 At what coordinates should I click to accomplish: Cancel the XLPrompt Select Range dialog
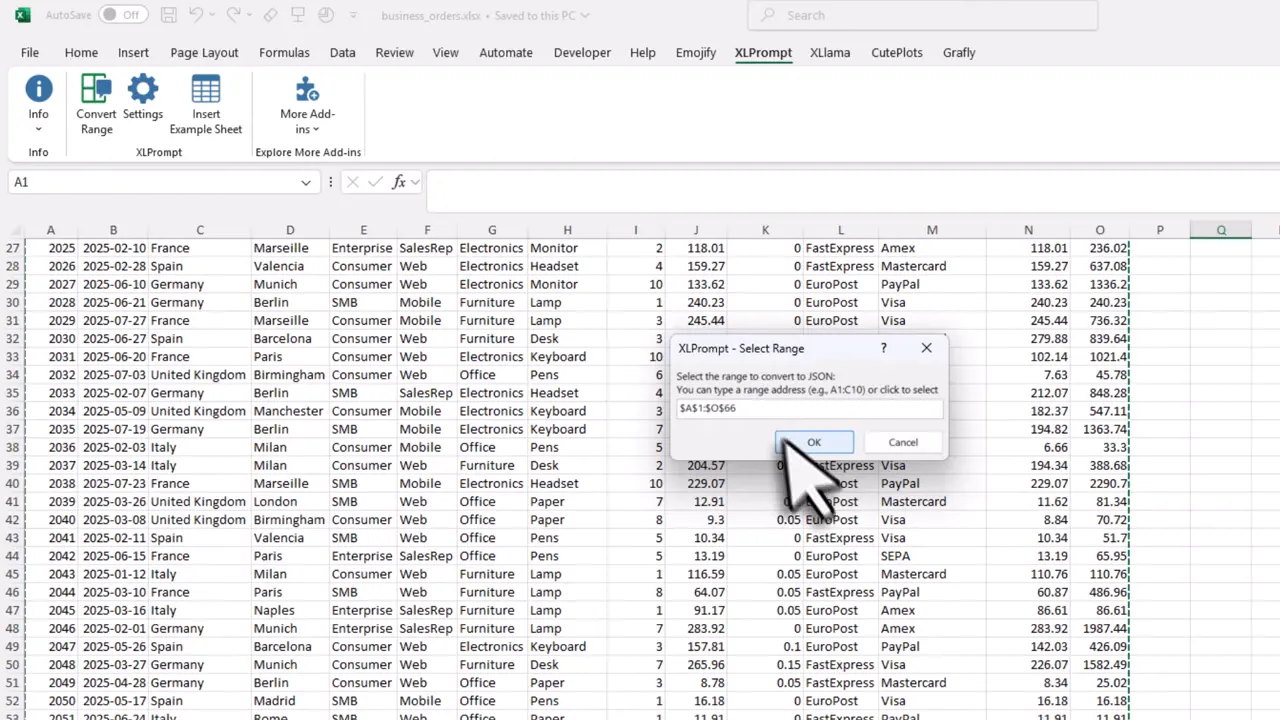point(902,442)
